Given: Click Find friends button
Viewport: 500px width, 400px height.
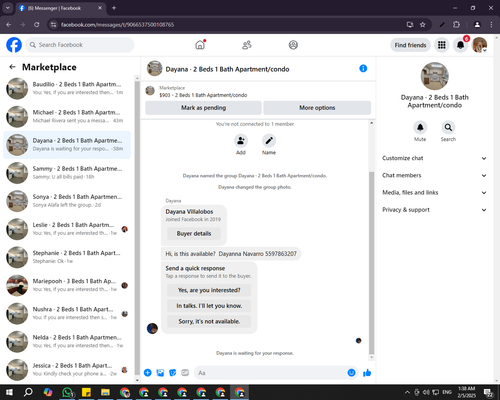Looking at the screenshot, I should [x=410, y=45].
